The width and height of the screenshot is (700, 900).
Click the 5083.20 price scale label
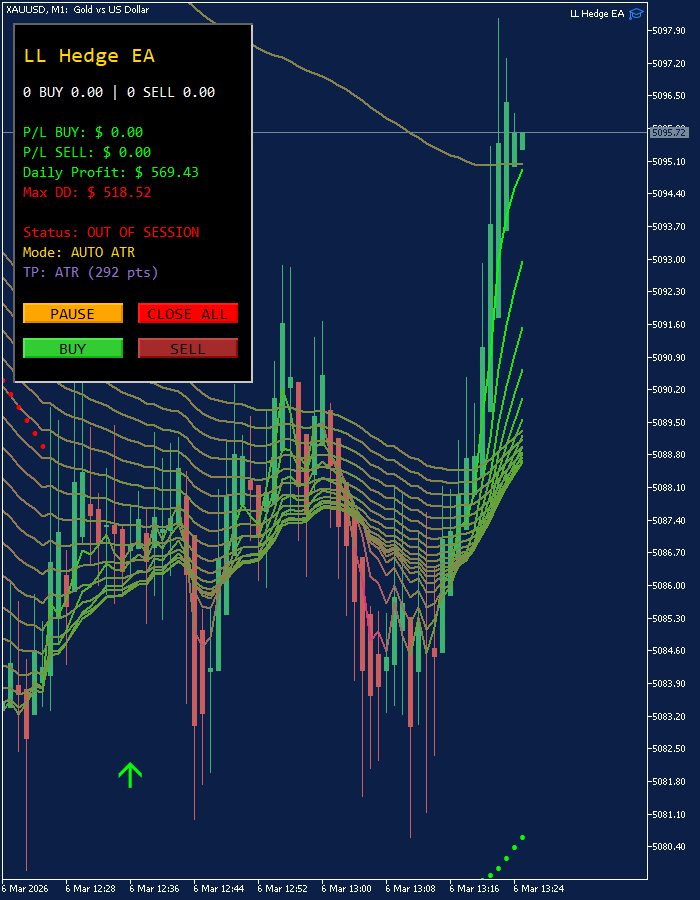point(668,716)
